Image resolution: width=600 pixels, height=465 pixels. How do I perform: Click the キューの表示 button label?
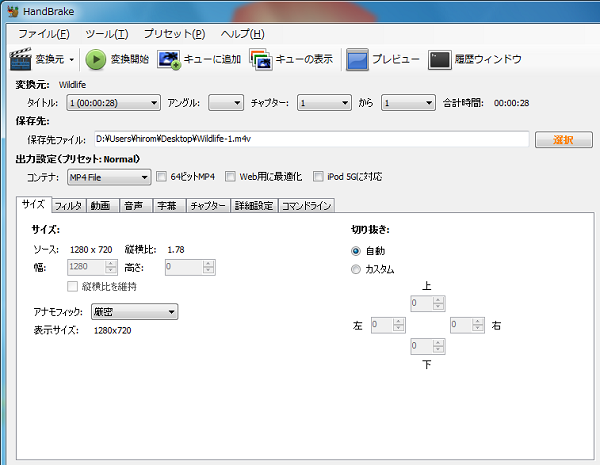(304, 59)
